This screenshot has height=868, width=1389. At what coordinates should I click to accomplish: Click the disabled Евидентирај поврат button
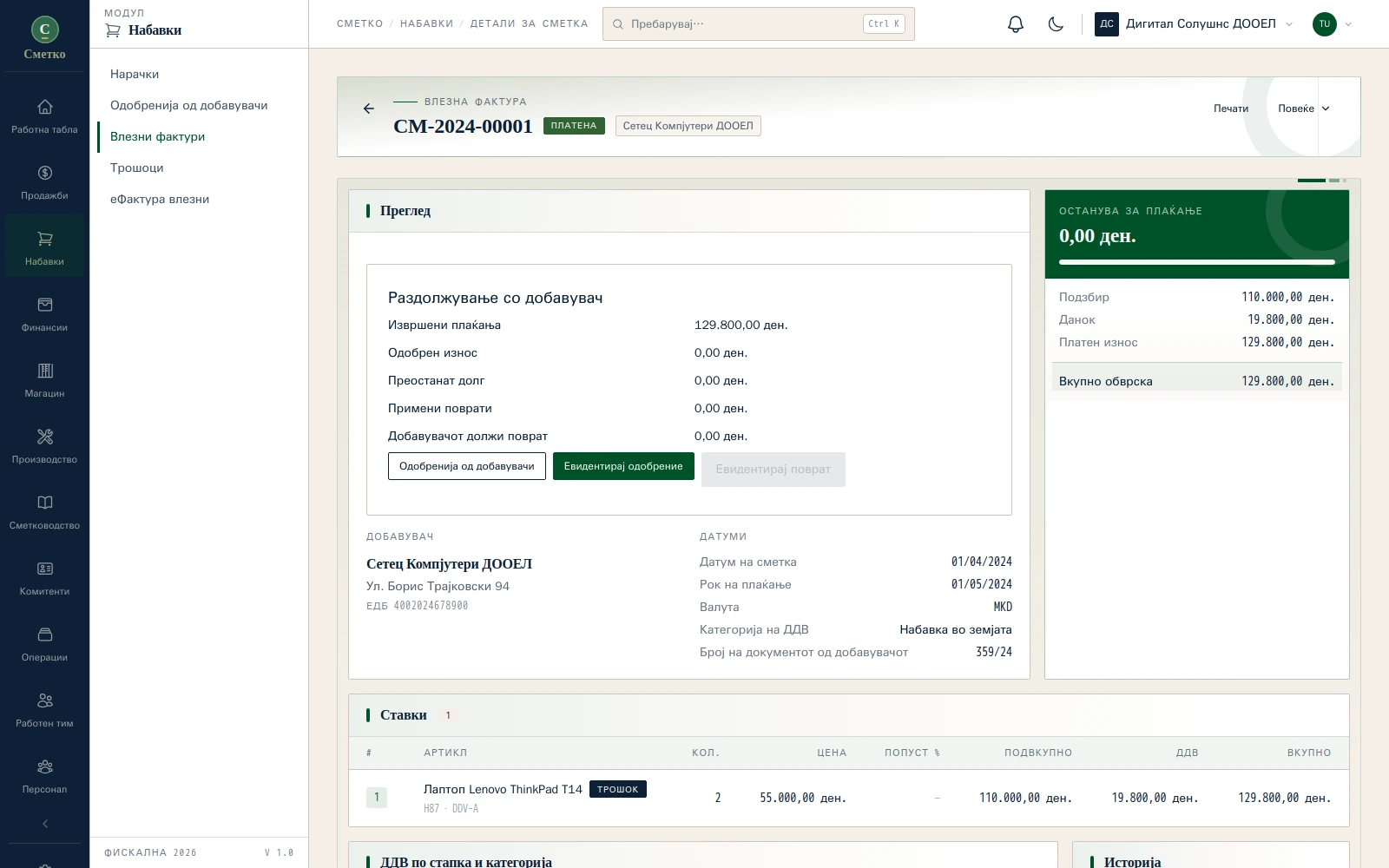pos(773,470)
